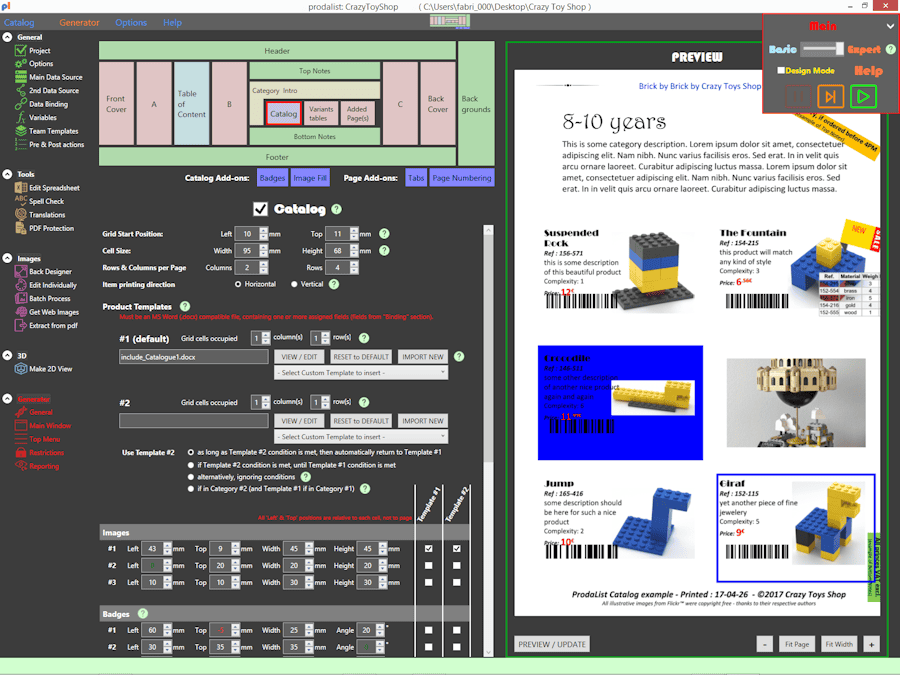Viewport: 900px width, 675px height.
Task: Collapse the Generator section
Action: tap(7, 398)
